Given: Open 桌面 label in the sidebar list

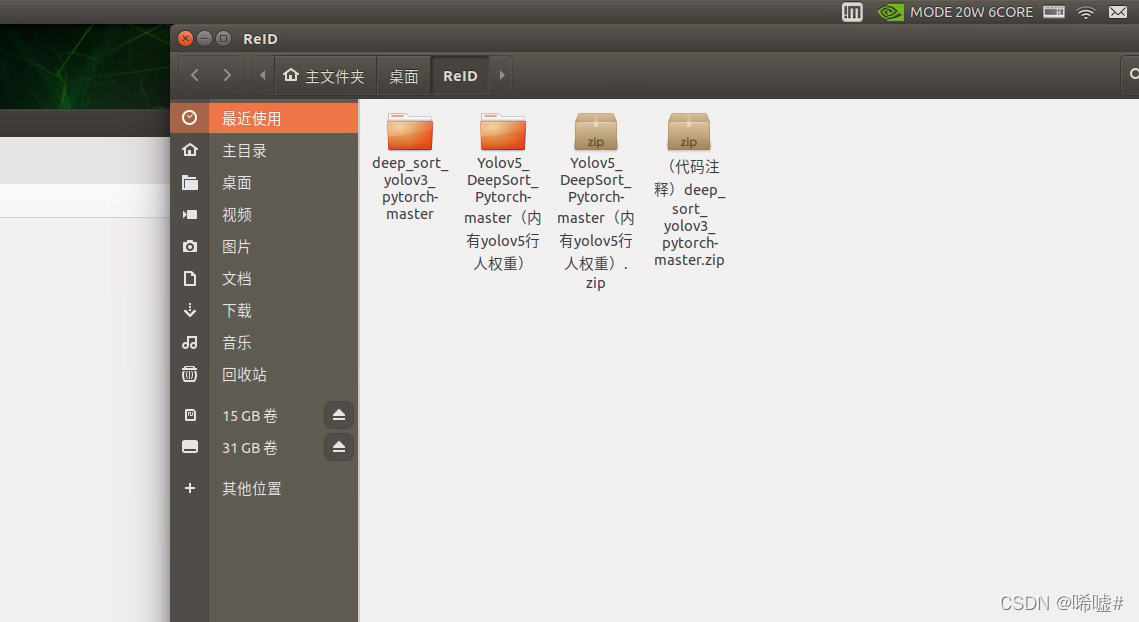Looking at the screenshot, I should [x=237, y=182].
